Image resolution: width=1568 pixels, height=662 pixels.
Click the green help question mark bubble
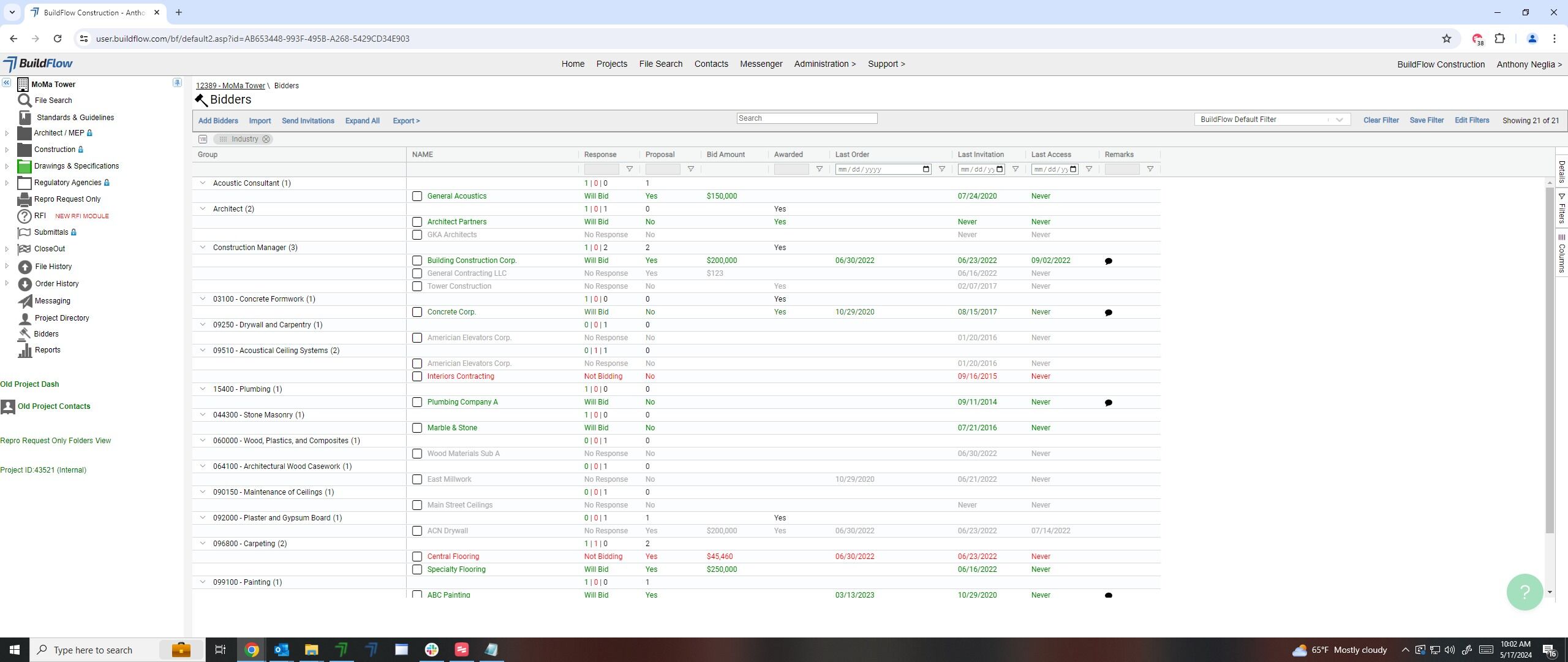1525,592
